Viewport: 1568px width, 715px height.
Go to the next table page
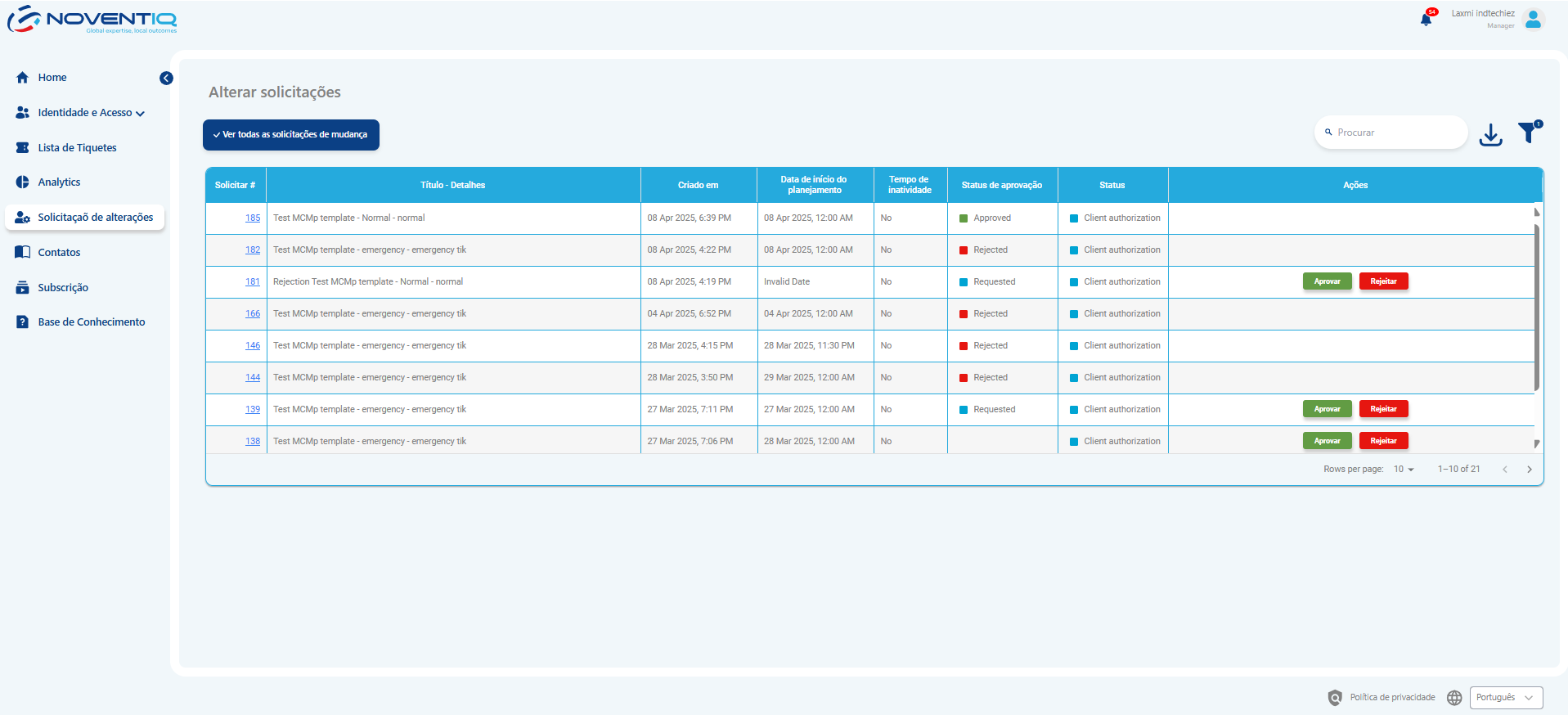pyautogui.click(x=1529, y=470)
